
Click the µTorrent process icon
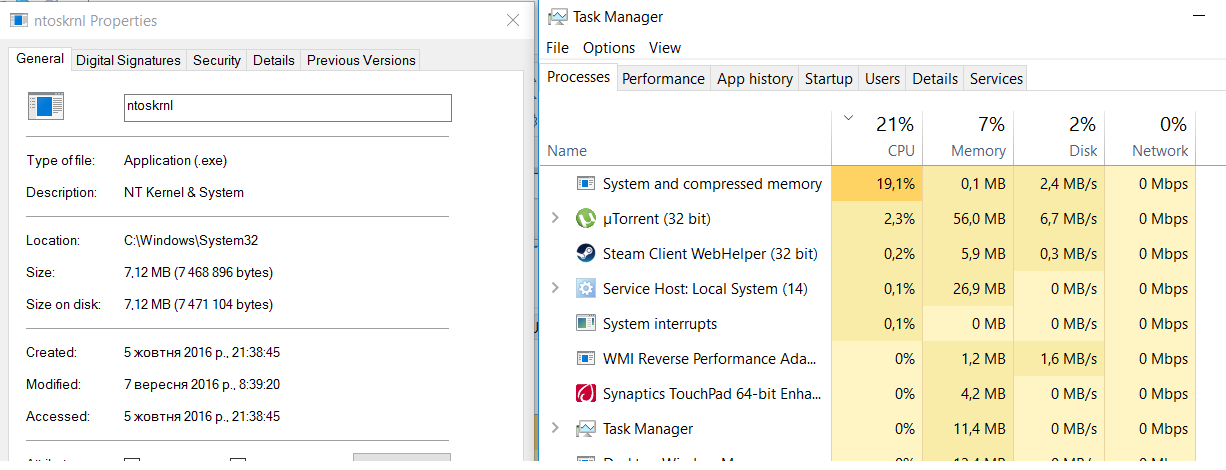tap(586, 219)
